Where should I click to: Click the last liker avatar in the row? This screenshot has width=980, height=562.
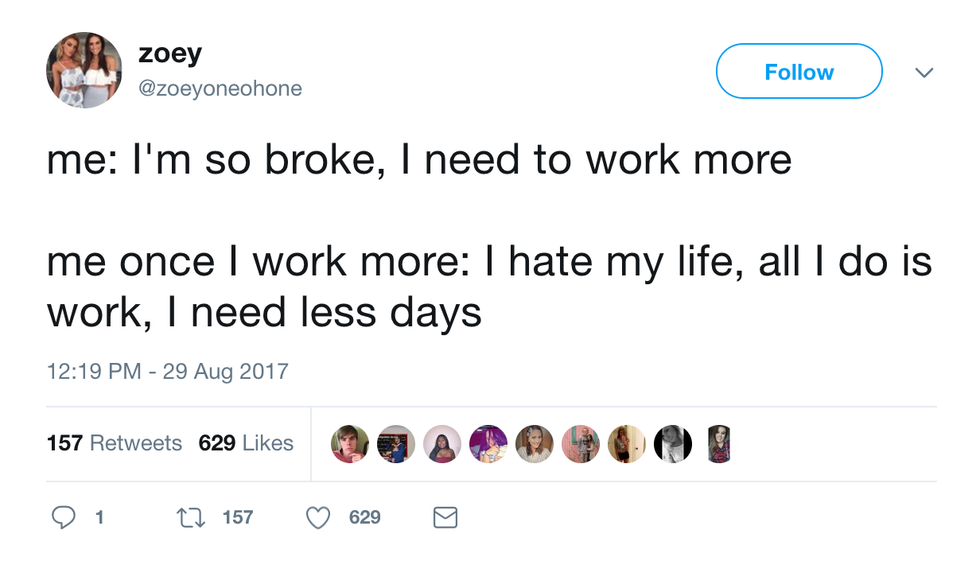point(719,443)
